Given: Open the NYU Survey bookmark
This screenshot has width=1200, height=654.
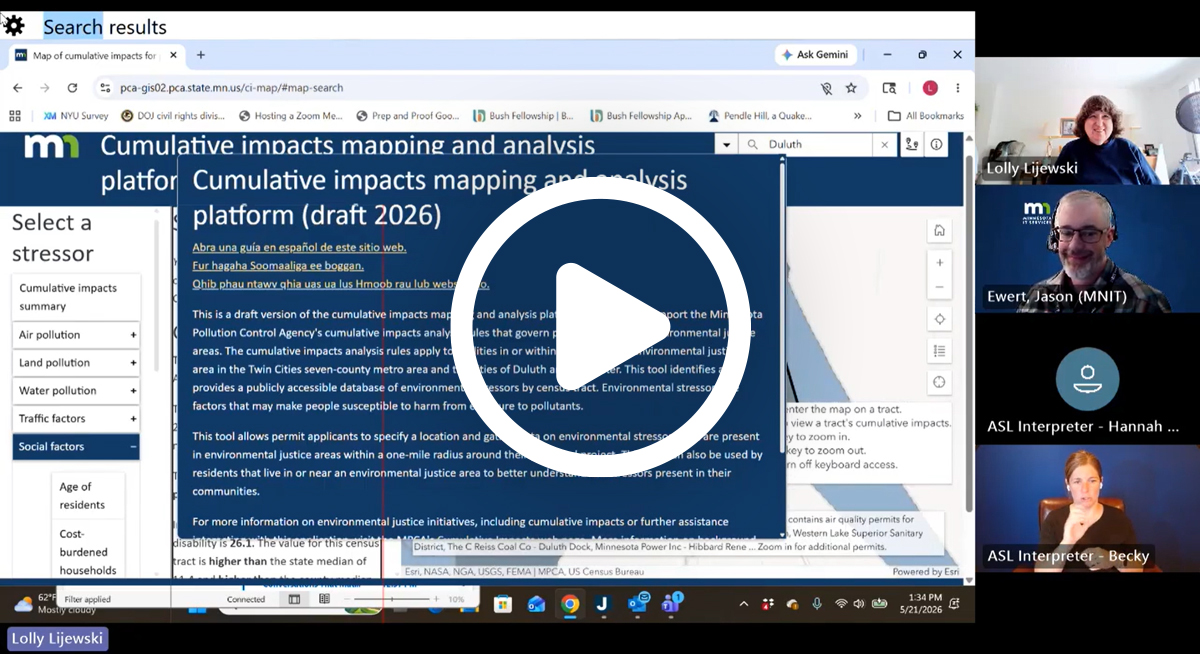Looking at the screenshot, I should (76, 116).
